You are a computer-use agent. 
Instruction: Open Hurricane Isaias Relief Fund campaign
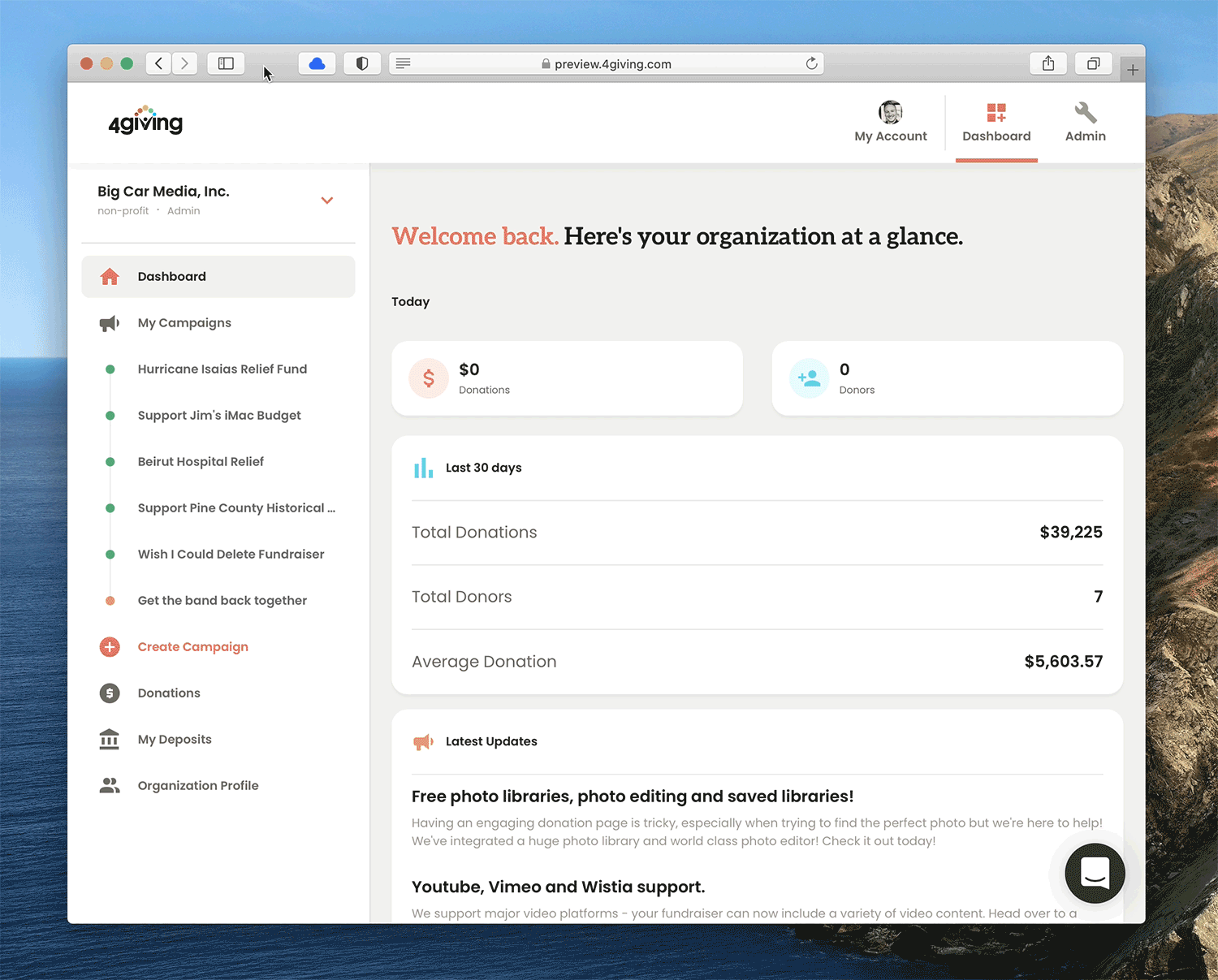pos(222,369)
